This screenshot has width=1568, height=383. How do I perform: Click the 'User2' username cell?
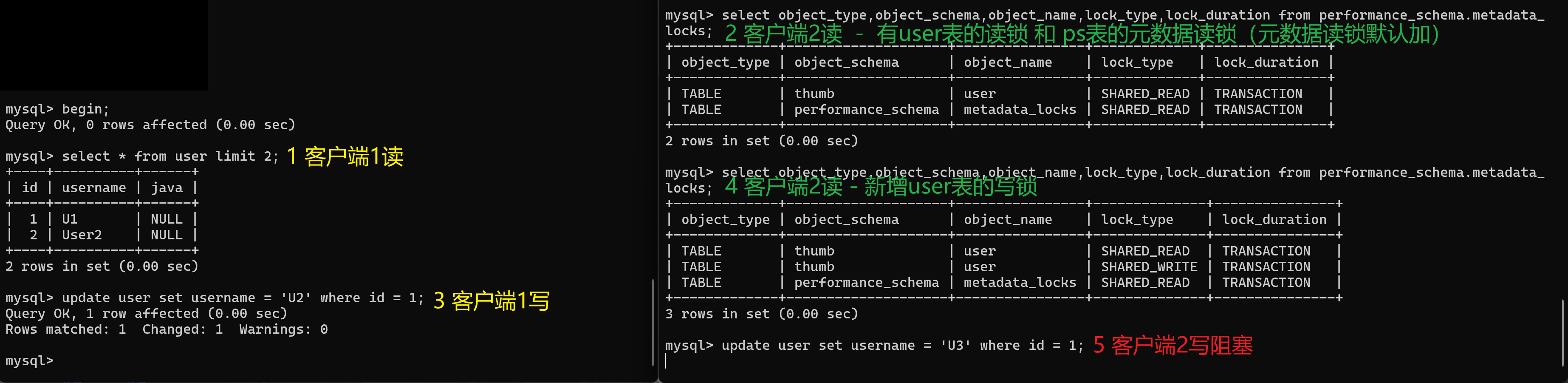click(82, 235)
